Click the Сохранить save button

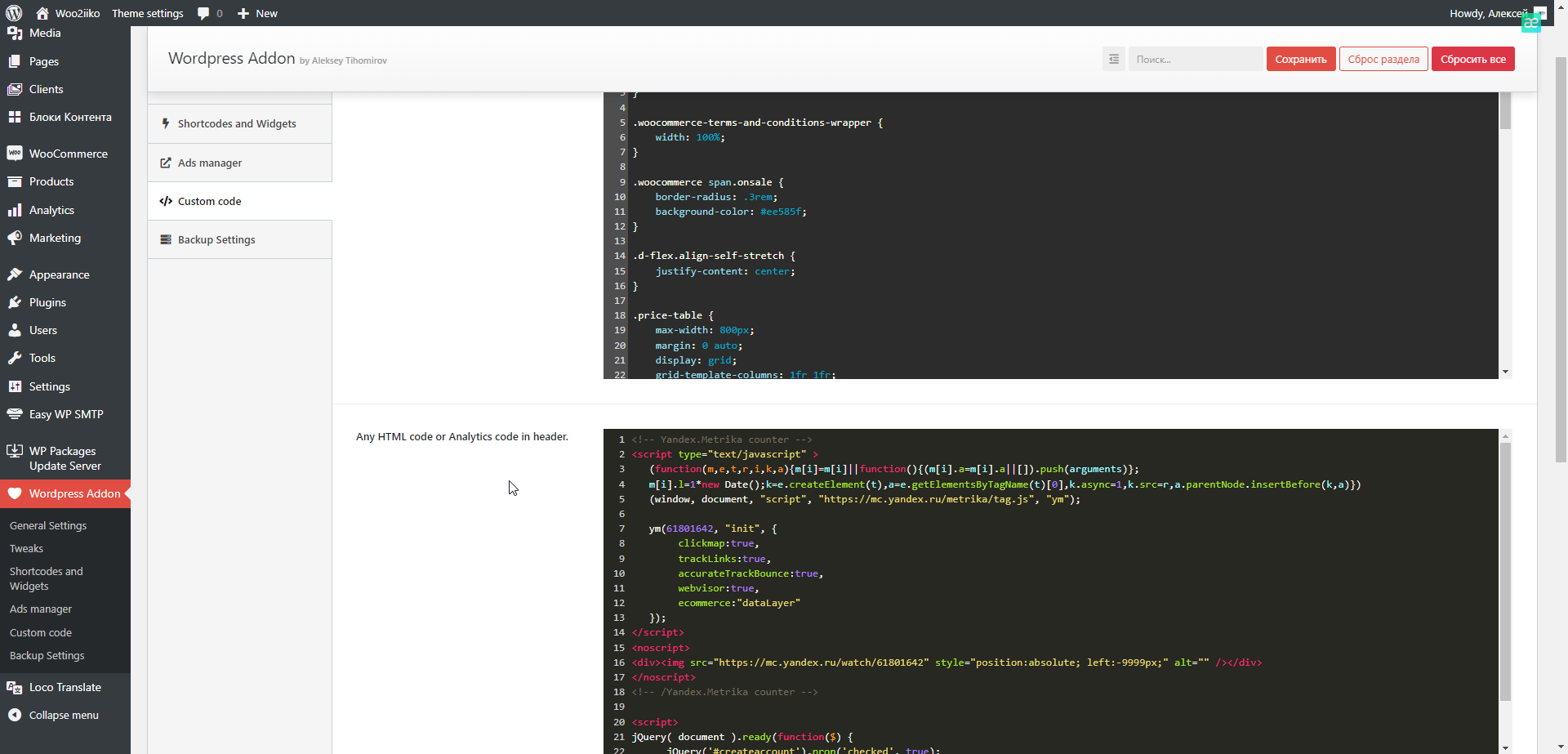pos(1301,59)
